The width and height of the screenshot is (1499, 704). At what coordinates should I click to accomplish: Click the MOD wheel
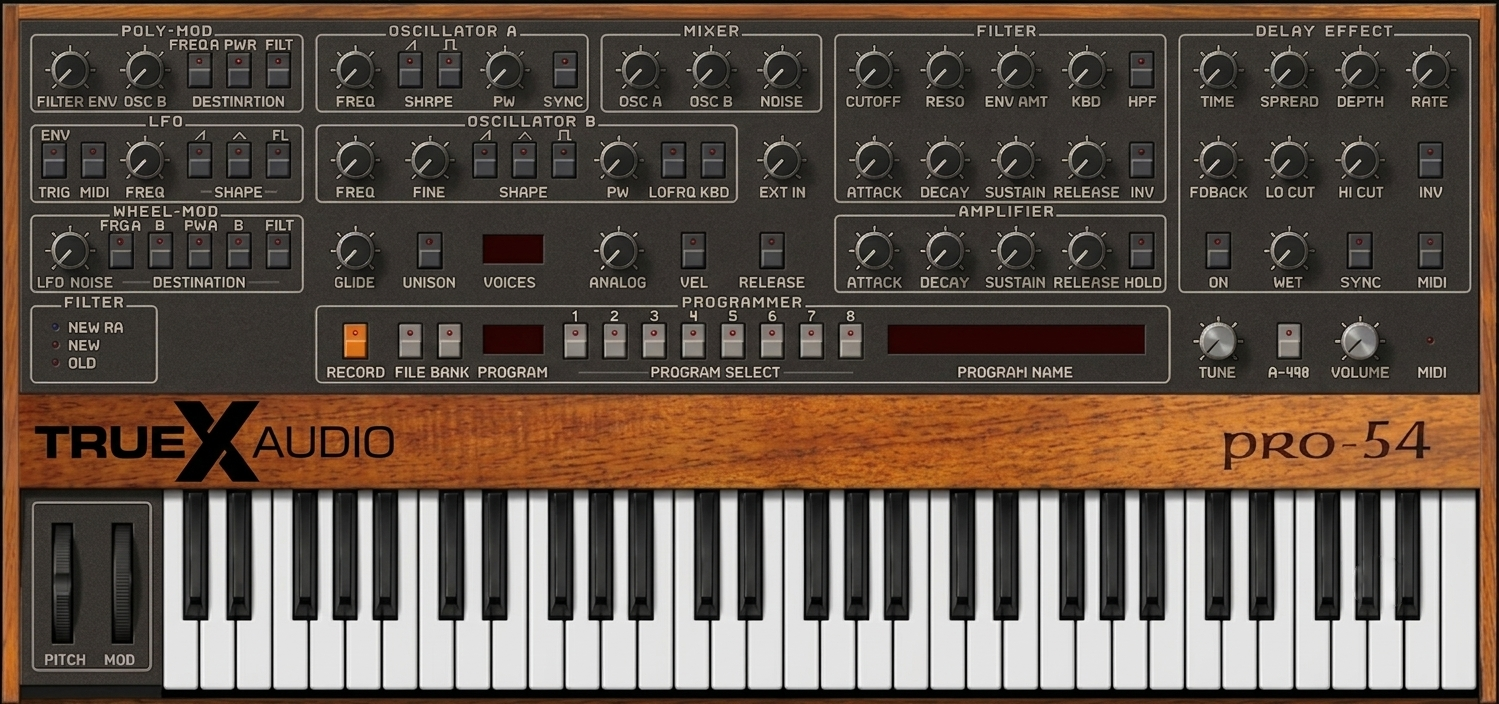(122, 581)
